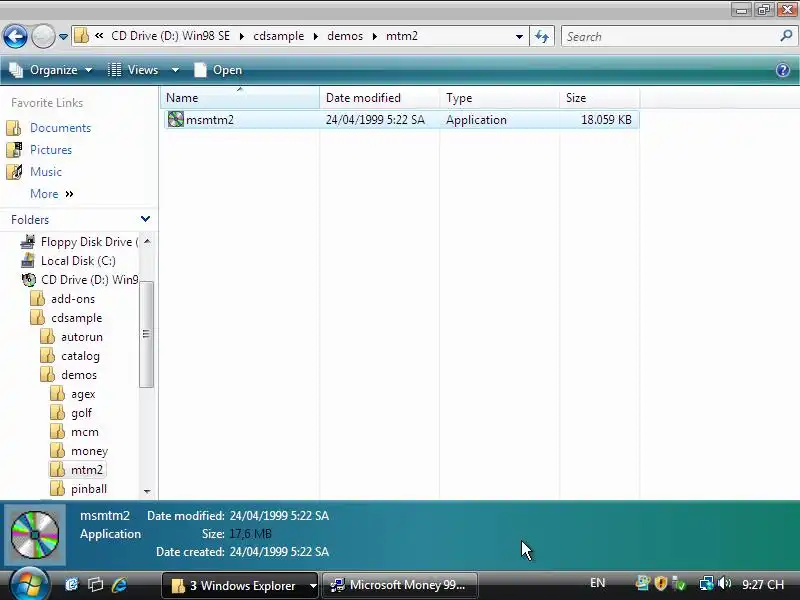Select Floppy Disk Drive in the folder tree
The image size is (800, 600).
coord(89,242)
